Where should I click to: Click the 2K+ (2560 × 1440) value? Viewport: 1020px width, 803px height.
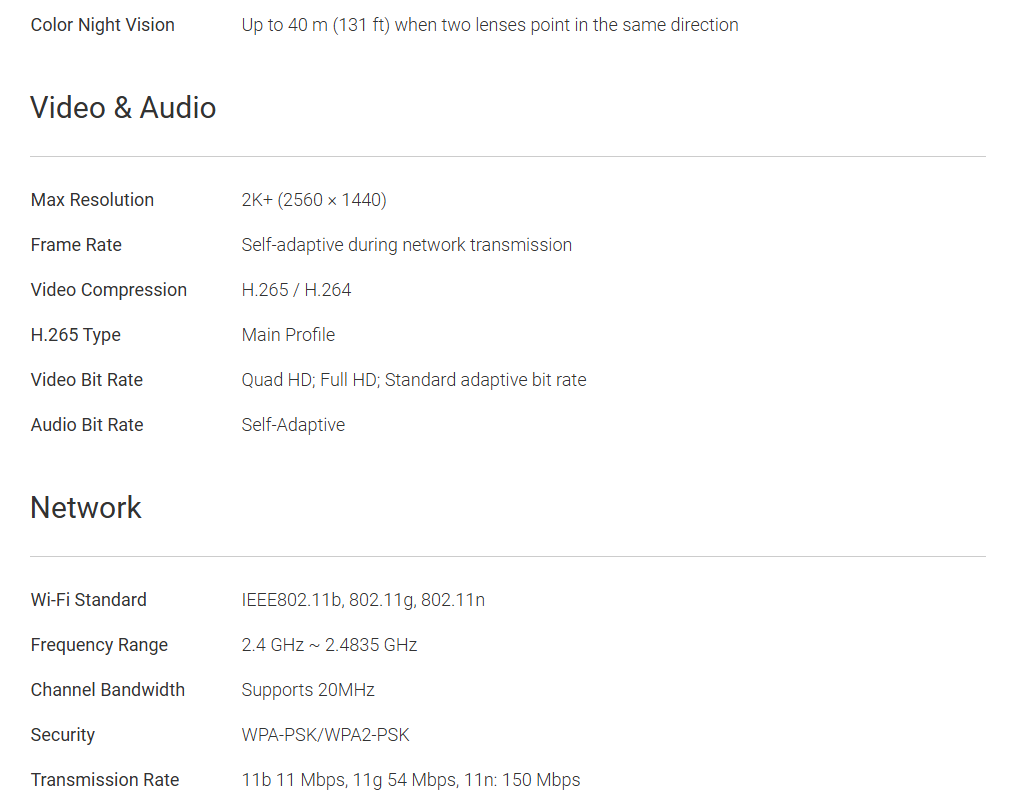313,200
